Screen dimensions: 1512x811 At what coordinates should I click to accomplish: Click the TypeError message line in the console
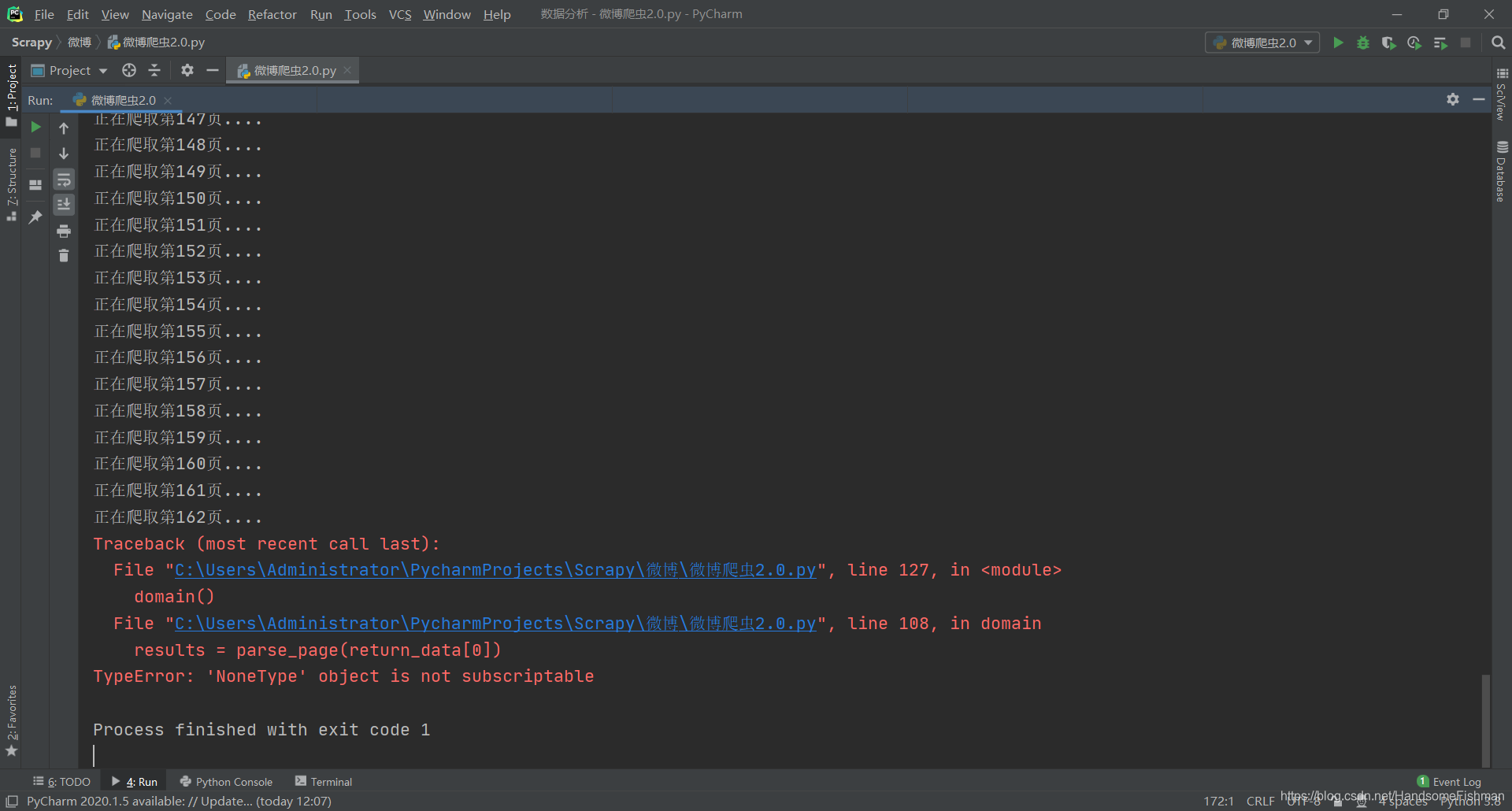(343, 676)
